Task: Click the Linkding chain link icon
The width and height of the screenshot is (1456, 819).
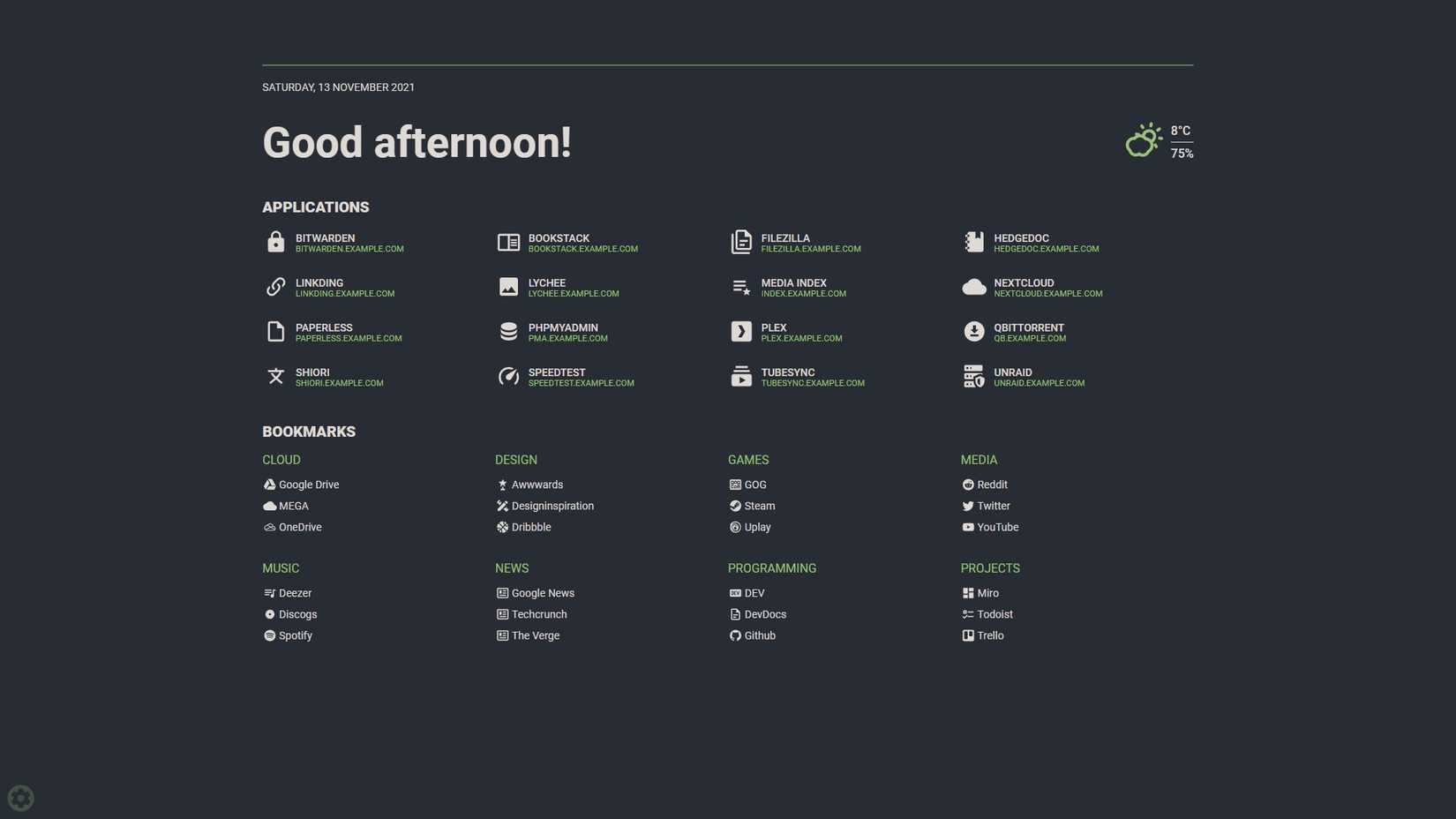Action: [x=275, y=288]
